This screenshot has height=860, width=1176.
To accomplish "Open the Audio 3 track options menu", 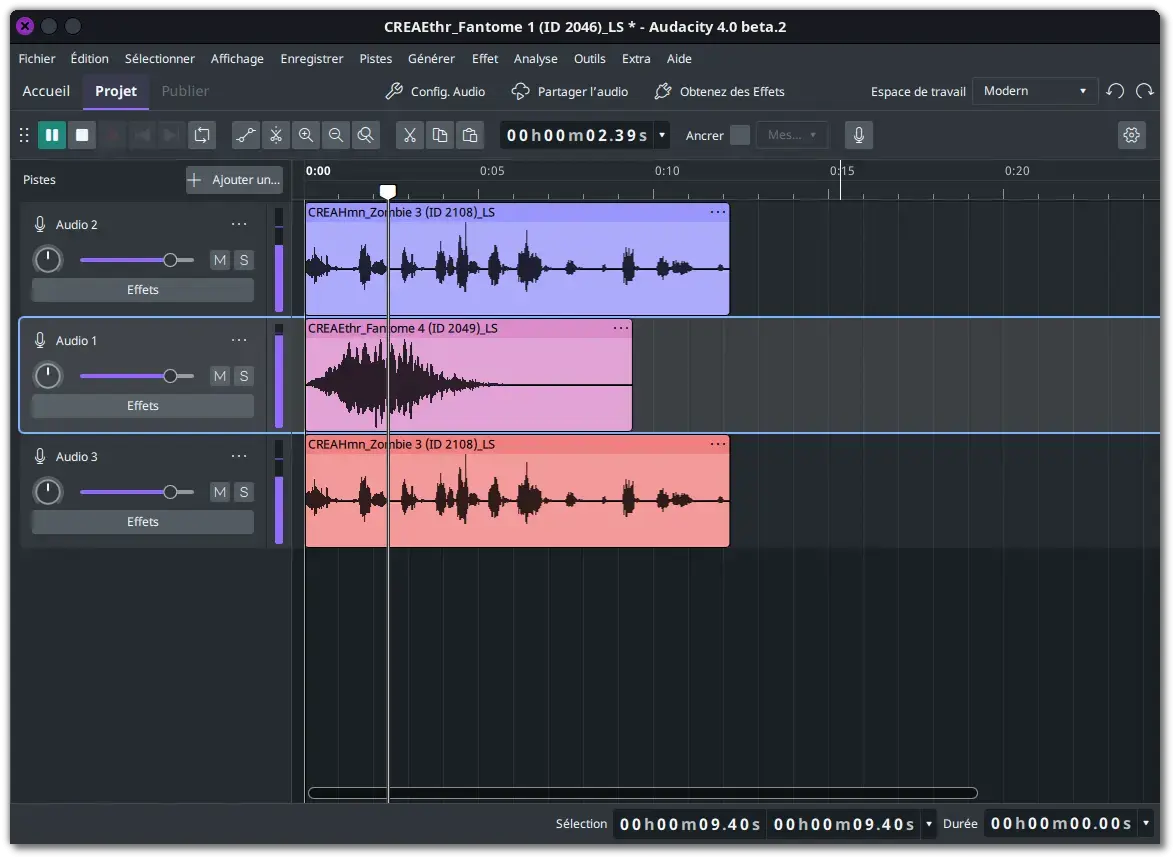I will coord(239,457).
